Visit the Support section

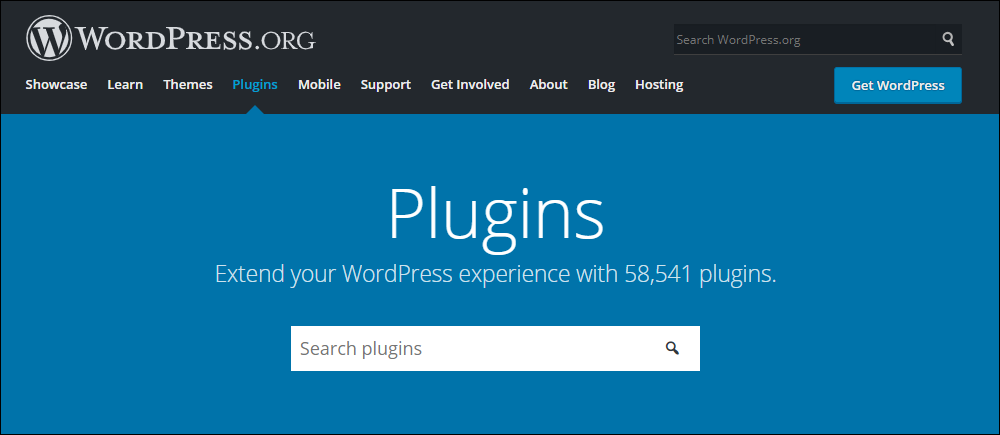(x=386, y=85)
